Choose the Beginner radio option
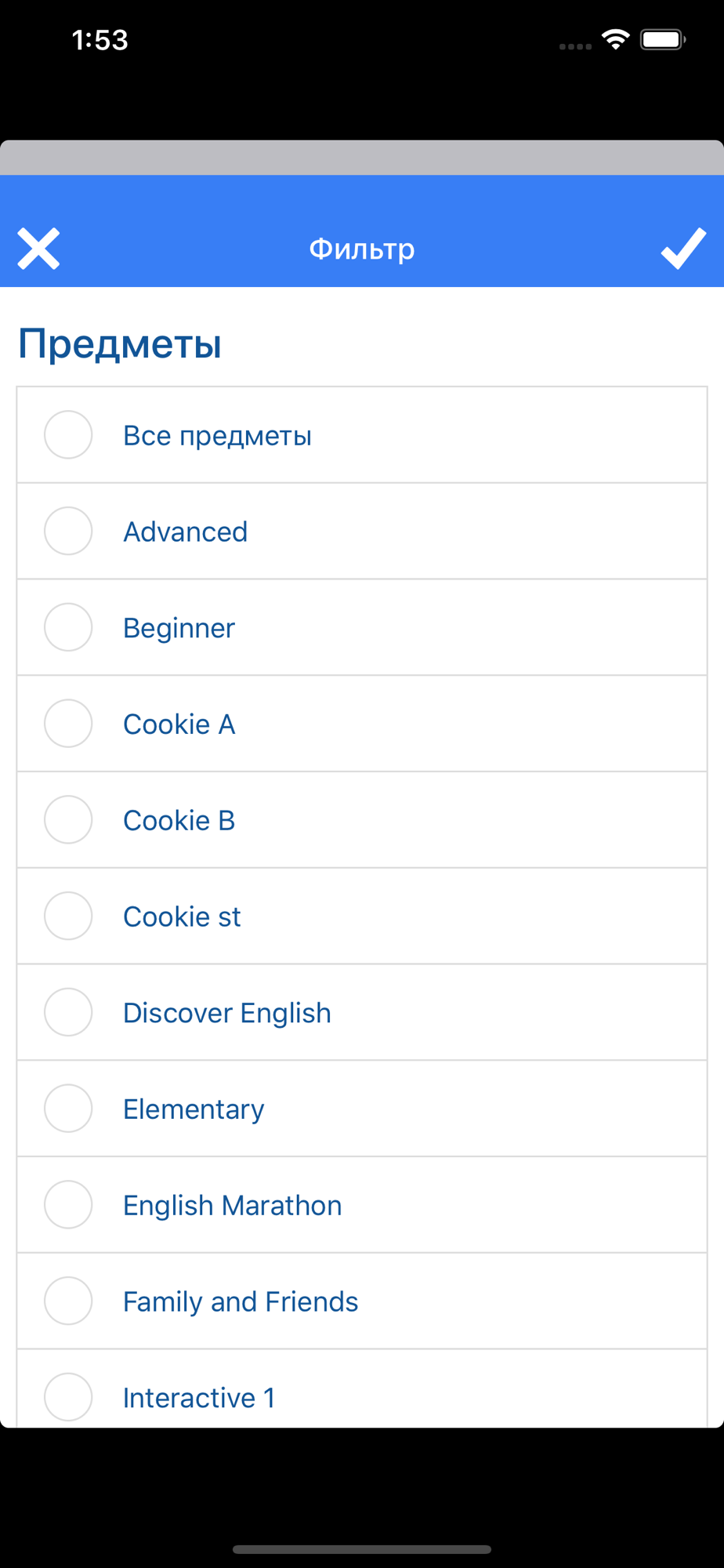 (68, 627)
